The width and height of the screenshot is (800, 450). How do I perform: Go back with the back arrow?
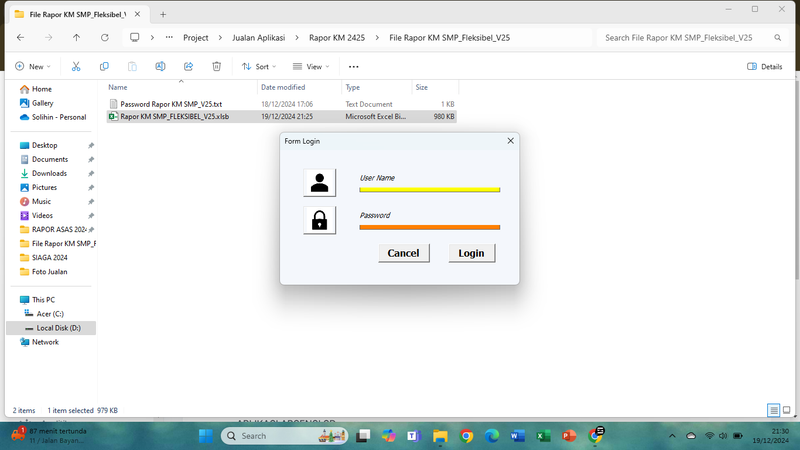coord(20,37)
